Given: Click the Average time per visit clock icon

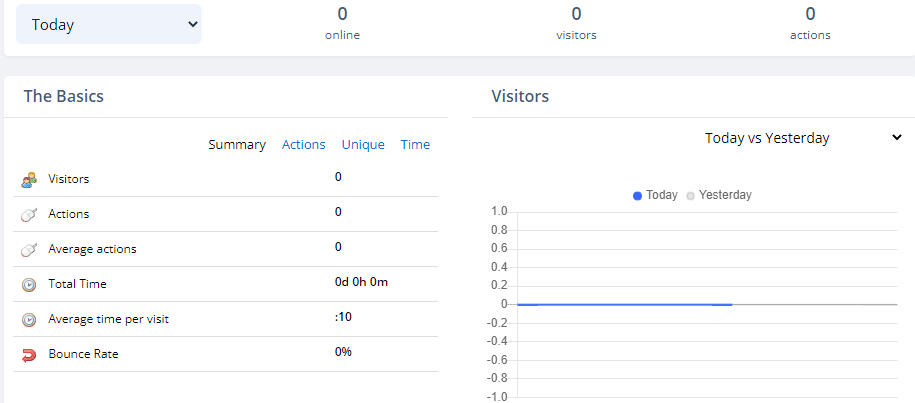Looking at the screenshot, I should point(29,320).
